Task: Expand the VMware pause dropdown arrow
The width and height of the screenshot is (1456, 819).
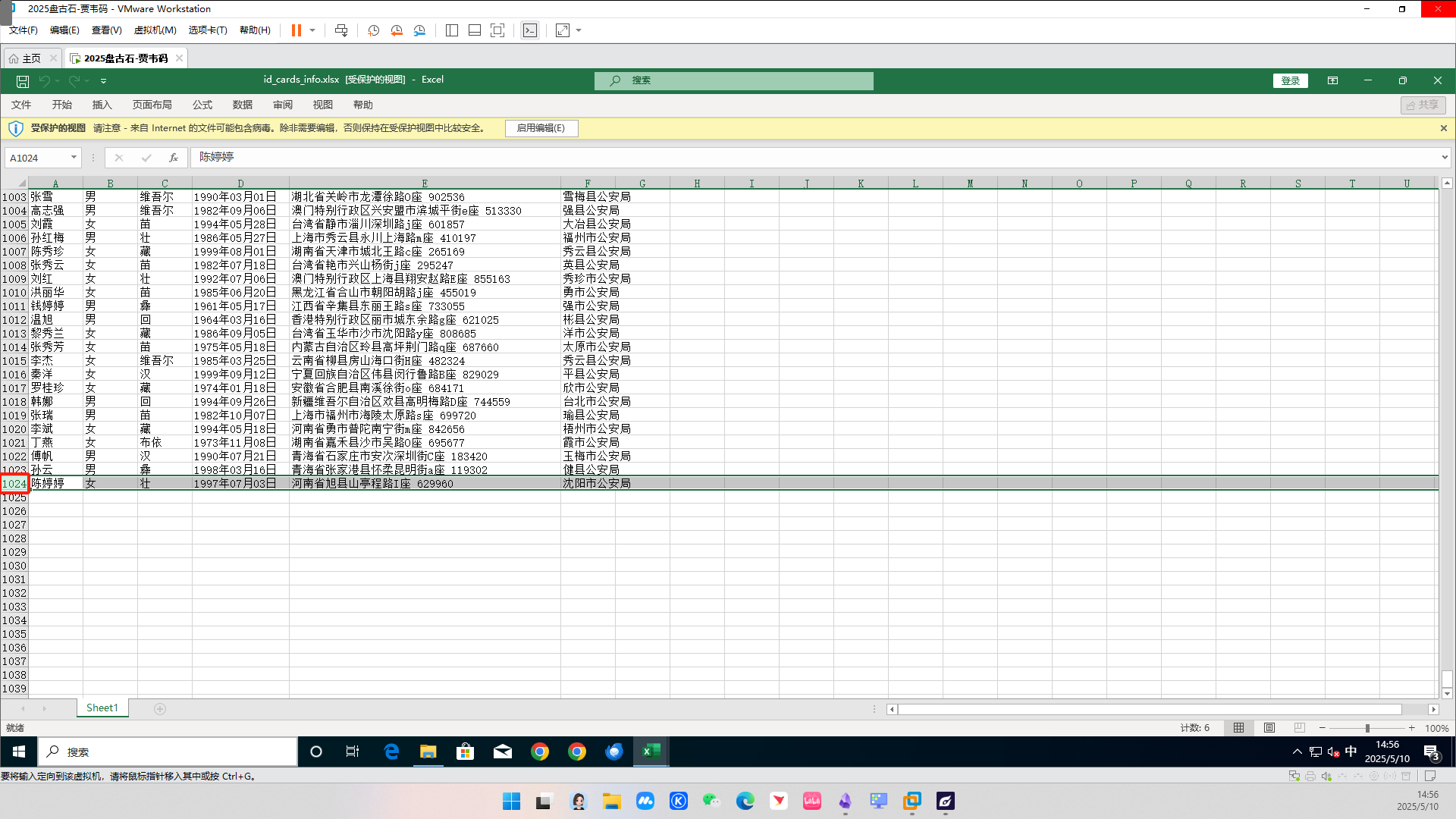Action: point(312,30)
